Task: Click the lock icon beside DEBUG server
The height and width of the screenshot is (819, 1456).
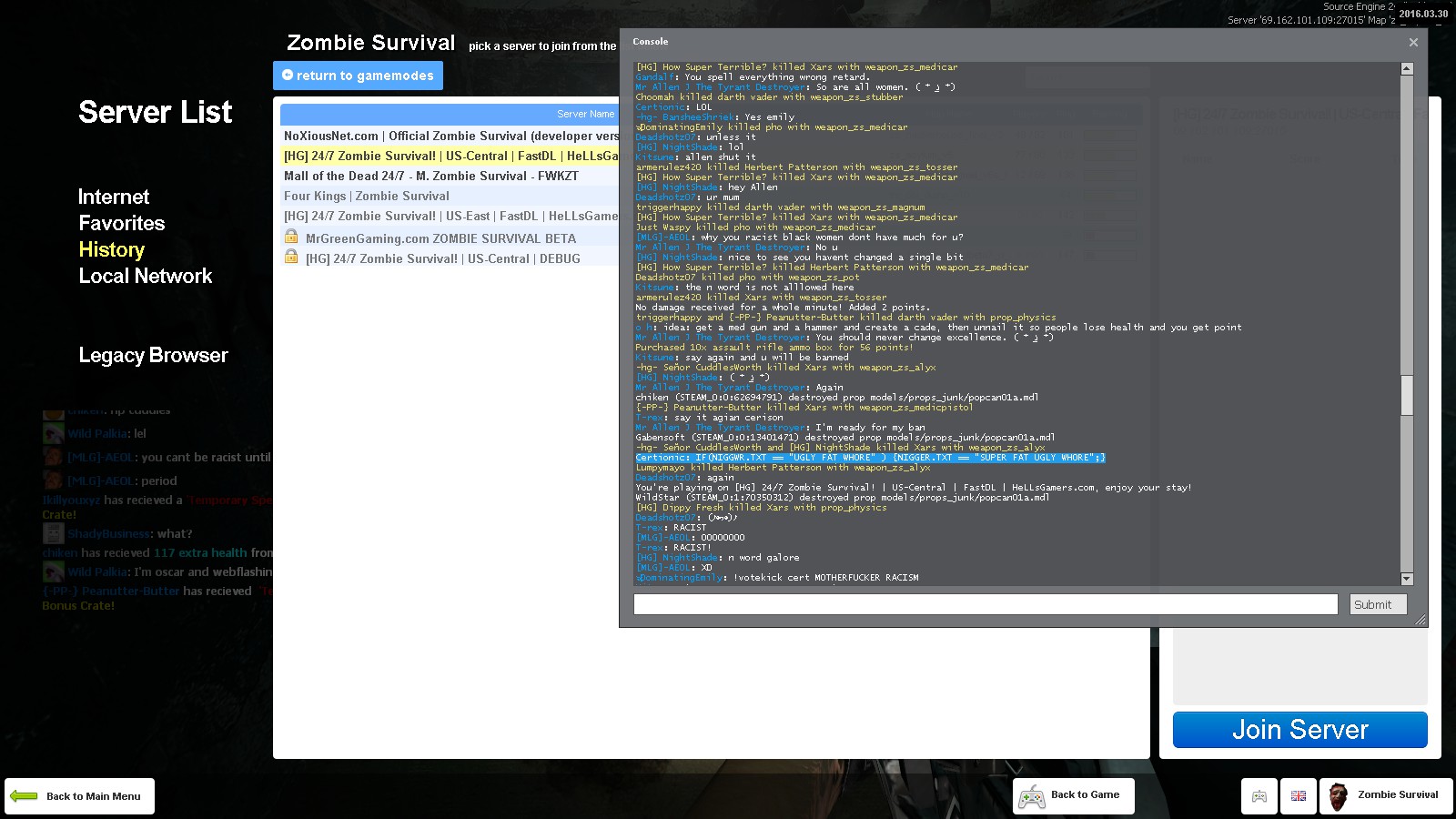Action: pos(291,257)
